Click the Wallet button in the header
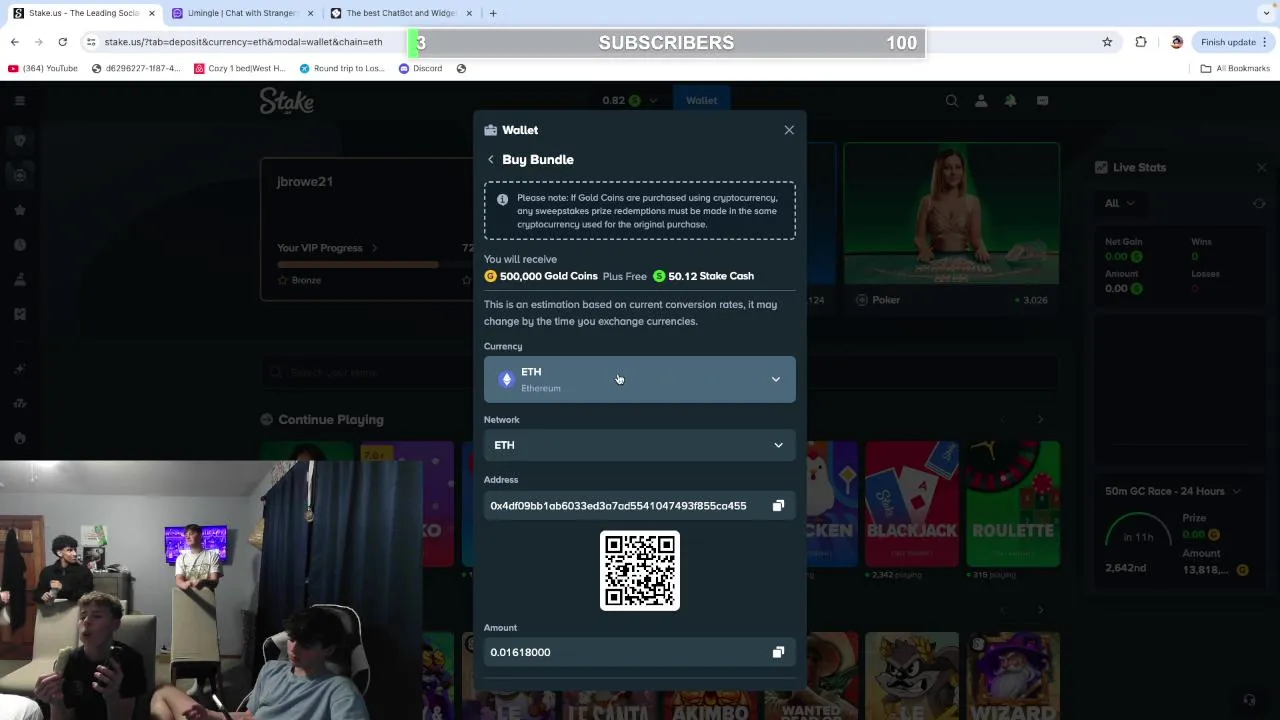The height and width of the screenshot is (720, 1280). point(701,100)
